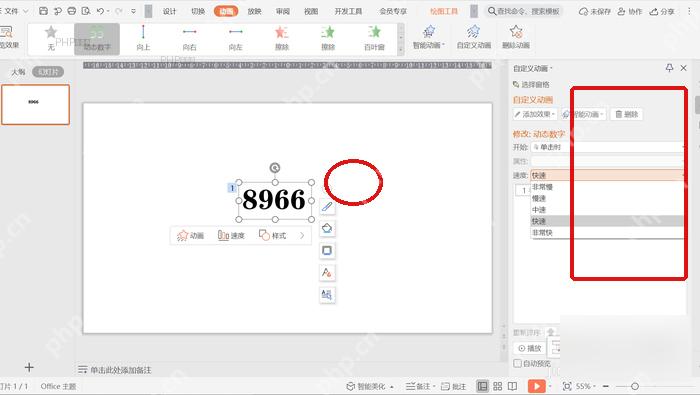Viewport: 700px width, 395px height.
Task: Toggle the 自动预览 checkbox
Action: pyautogui.click(x=517, y=364)
